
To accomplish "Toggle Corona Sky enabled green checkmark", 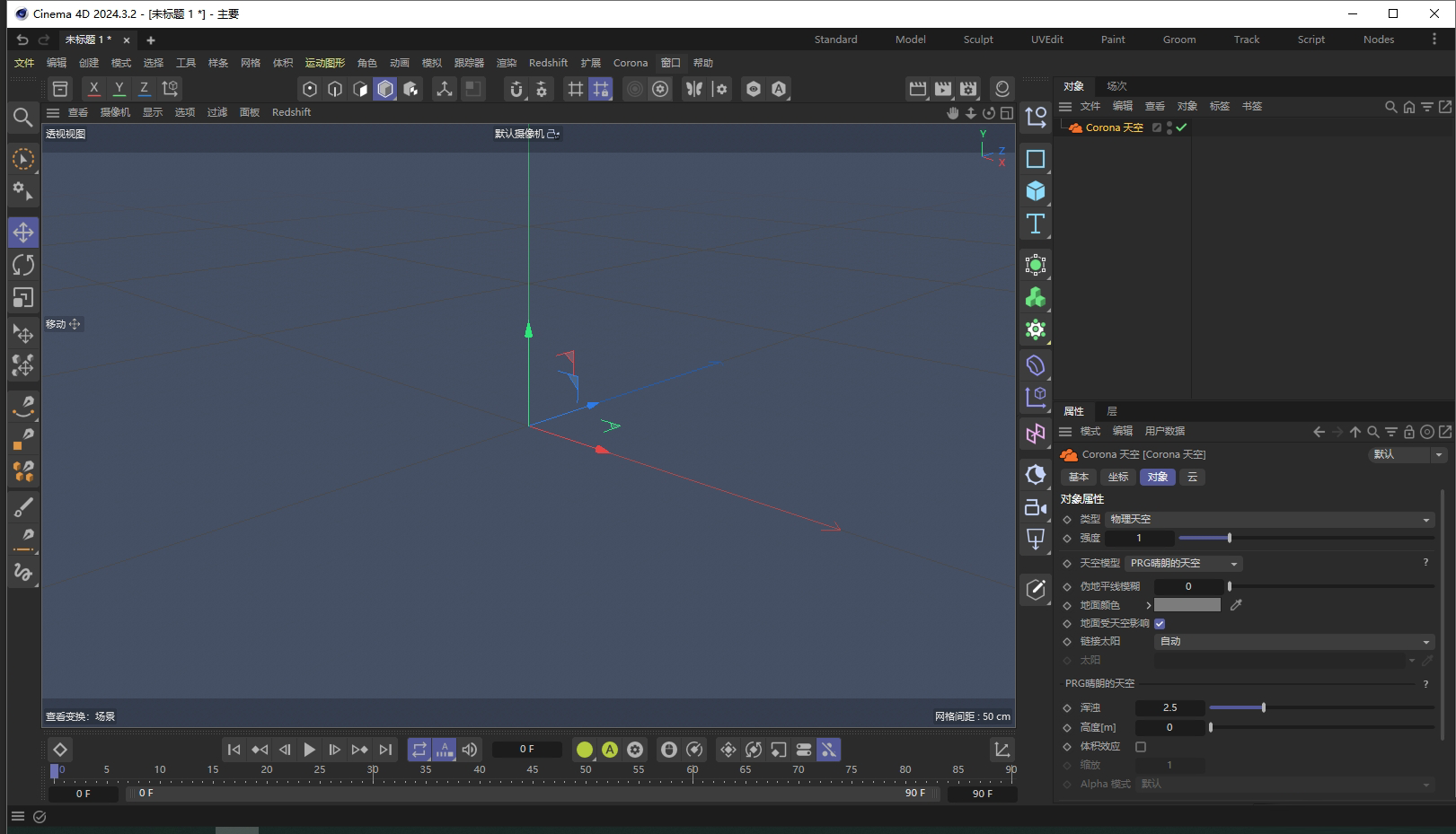I will [1181, 127].
